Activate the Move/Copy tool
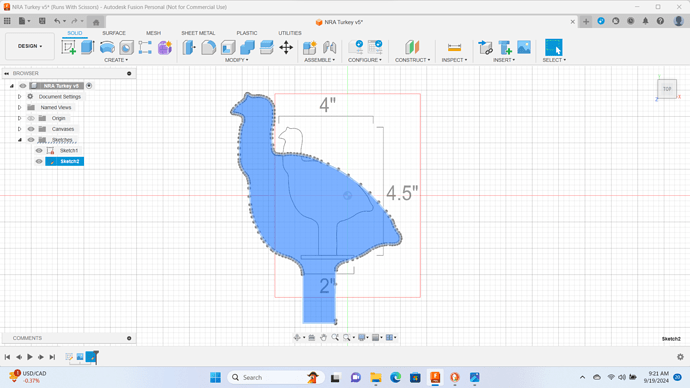Screen dimensions: 690x388 pos(286,47)
